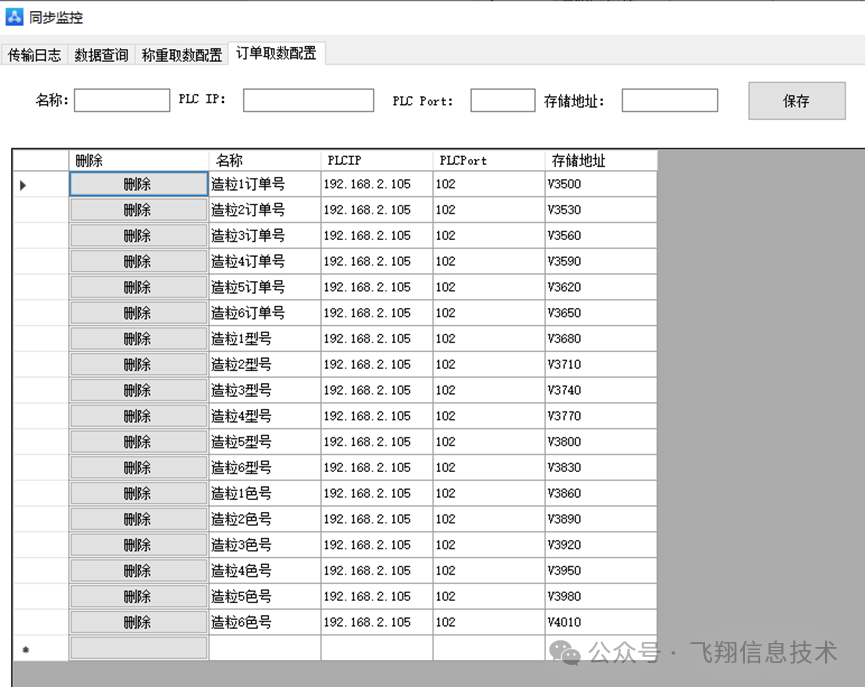The height and width of the screenshot is (687, 865).
Task: Click address cell V3860
Action: [601, 493]
